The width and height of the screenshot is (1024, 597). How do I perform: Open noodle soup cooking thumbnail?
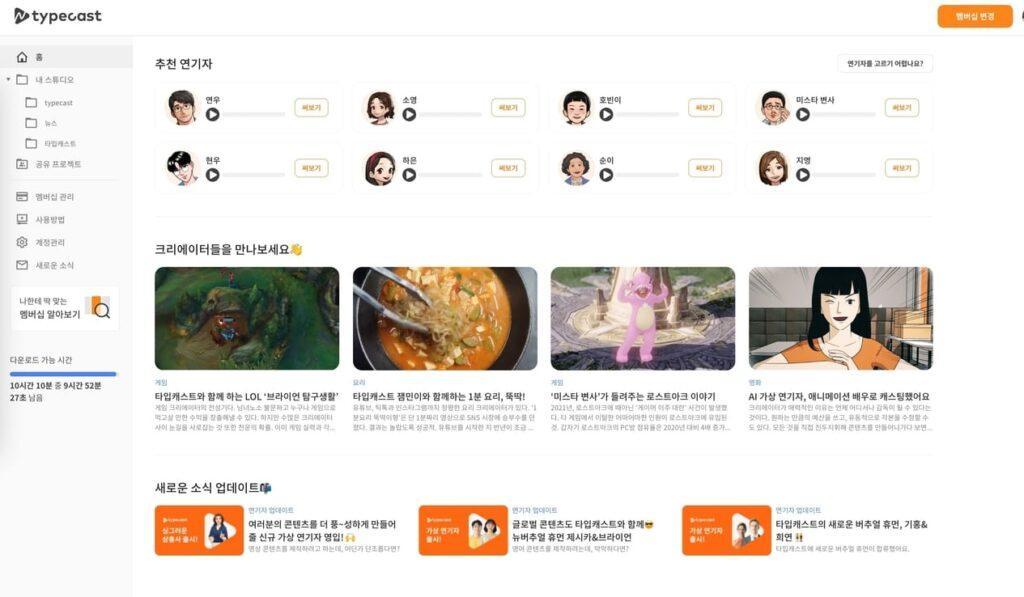tap(445, 318)
